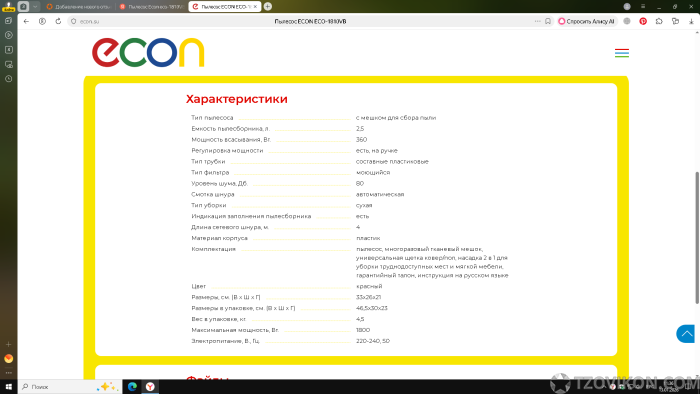Image resolution: width=700 pixels, height=394 pixels.
Task: Open a new tab with the plus button
Action: [x=267, y=6]
